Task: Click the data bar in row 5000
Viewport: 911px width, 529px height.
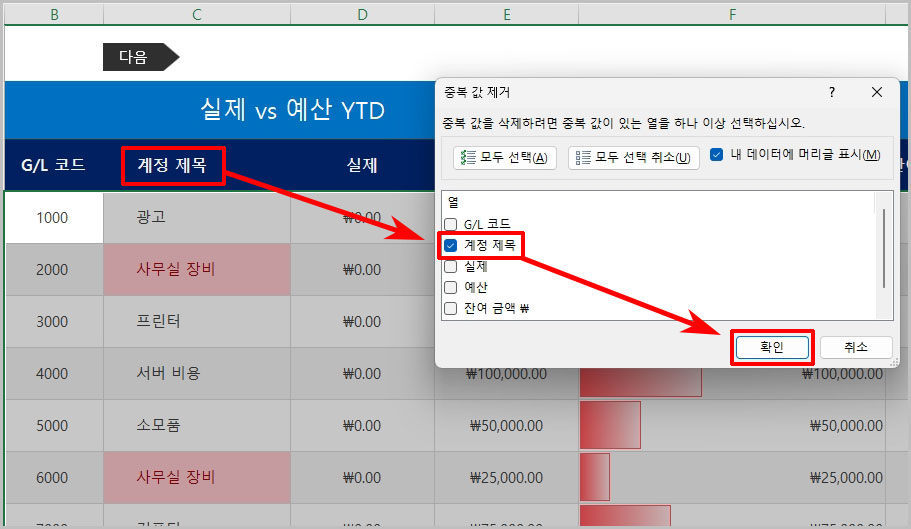Action: (610, 425)
